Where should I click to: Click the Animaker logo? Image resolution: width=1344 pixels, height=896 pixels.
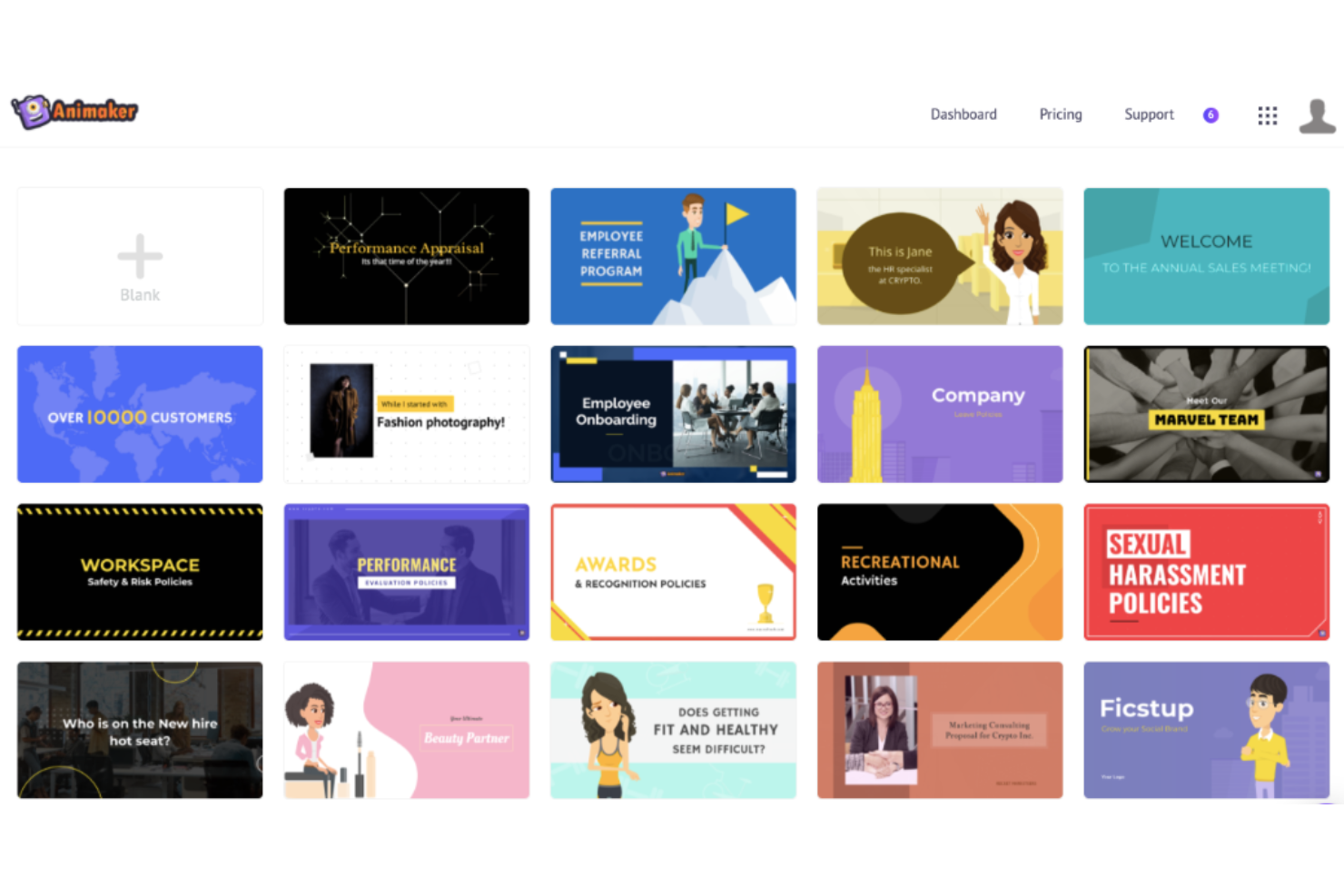[74, 111]
